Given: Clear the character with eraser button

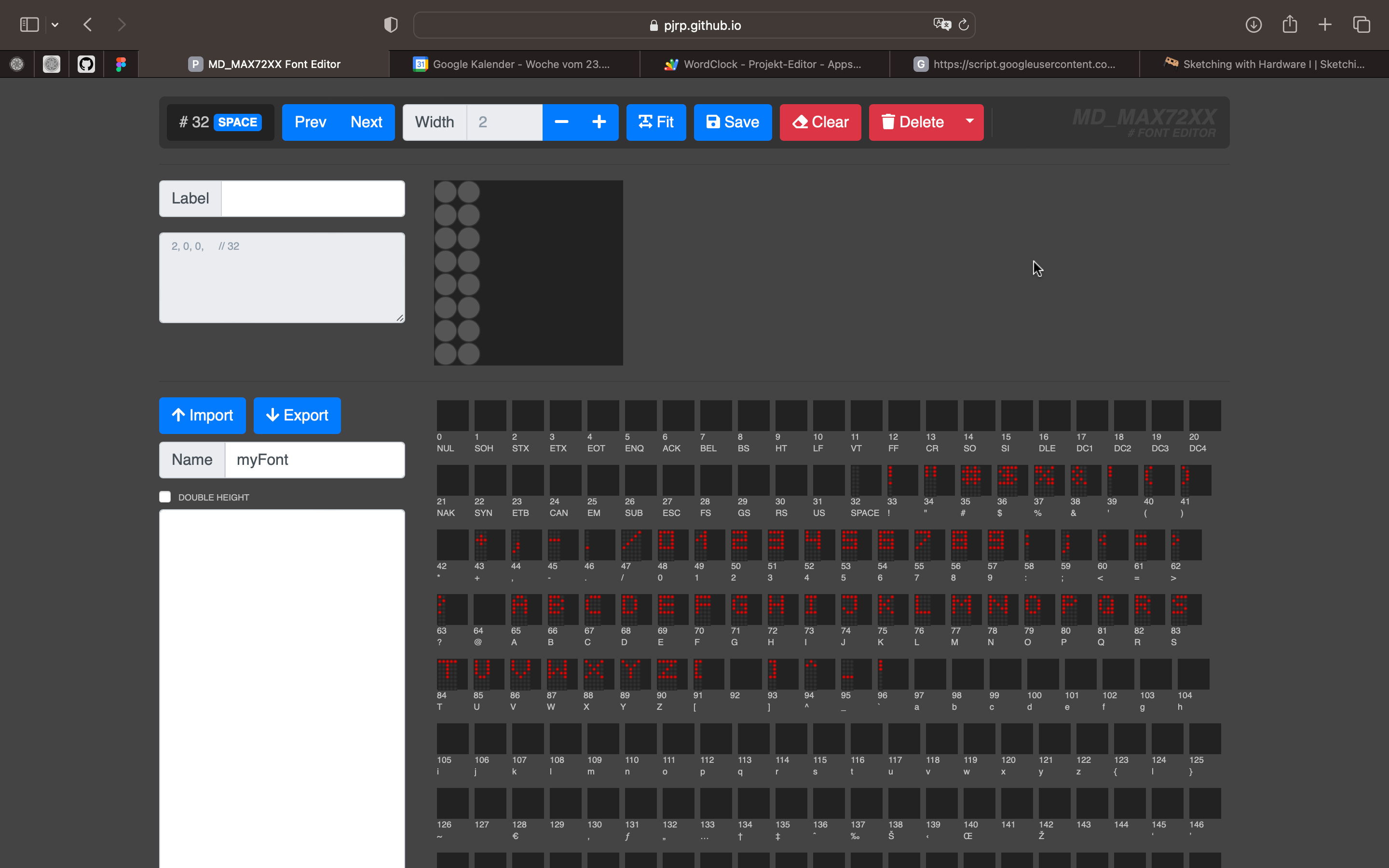Looking at the screenshot, I should (820, 122).
